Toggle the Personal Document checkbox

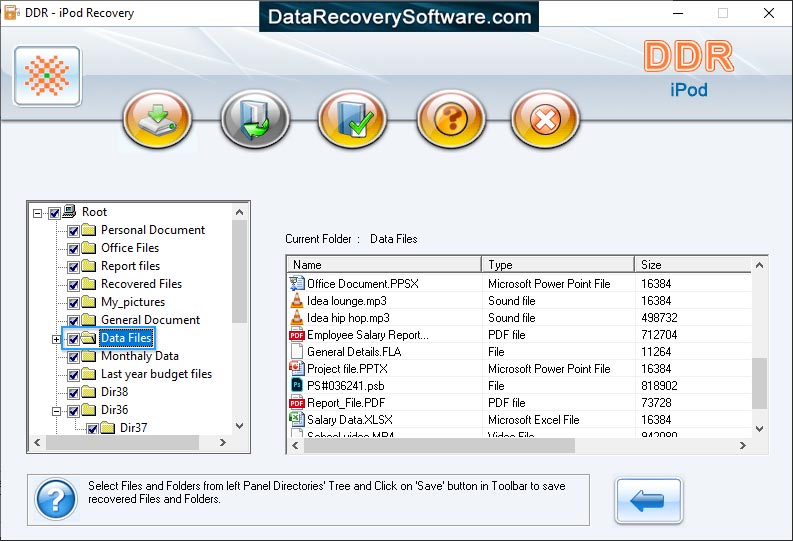click(73, 231)
